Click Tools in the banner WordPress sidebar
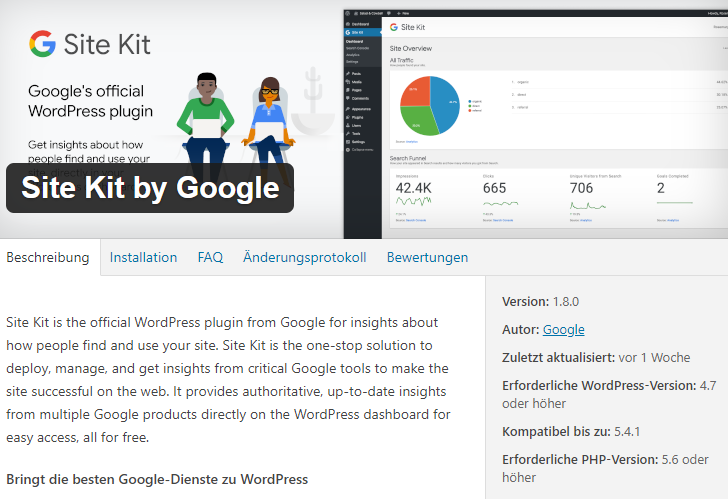The image size is (728, 499). (x=353, y=134)
